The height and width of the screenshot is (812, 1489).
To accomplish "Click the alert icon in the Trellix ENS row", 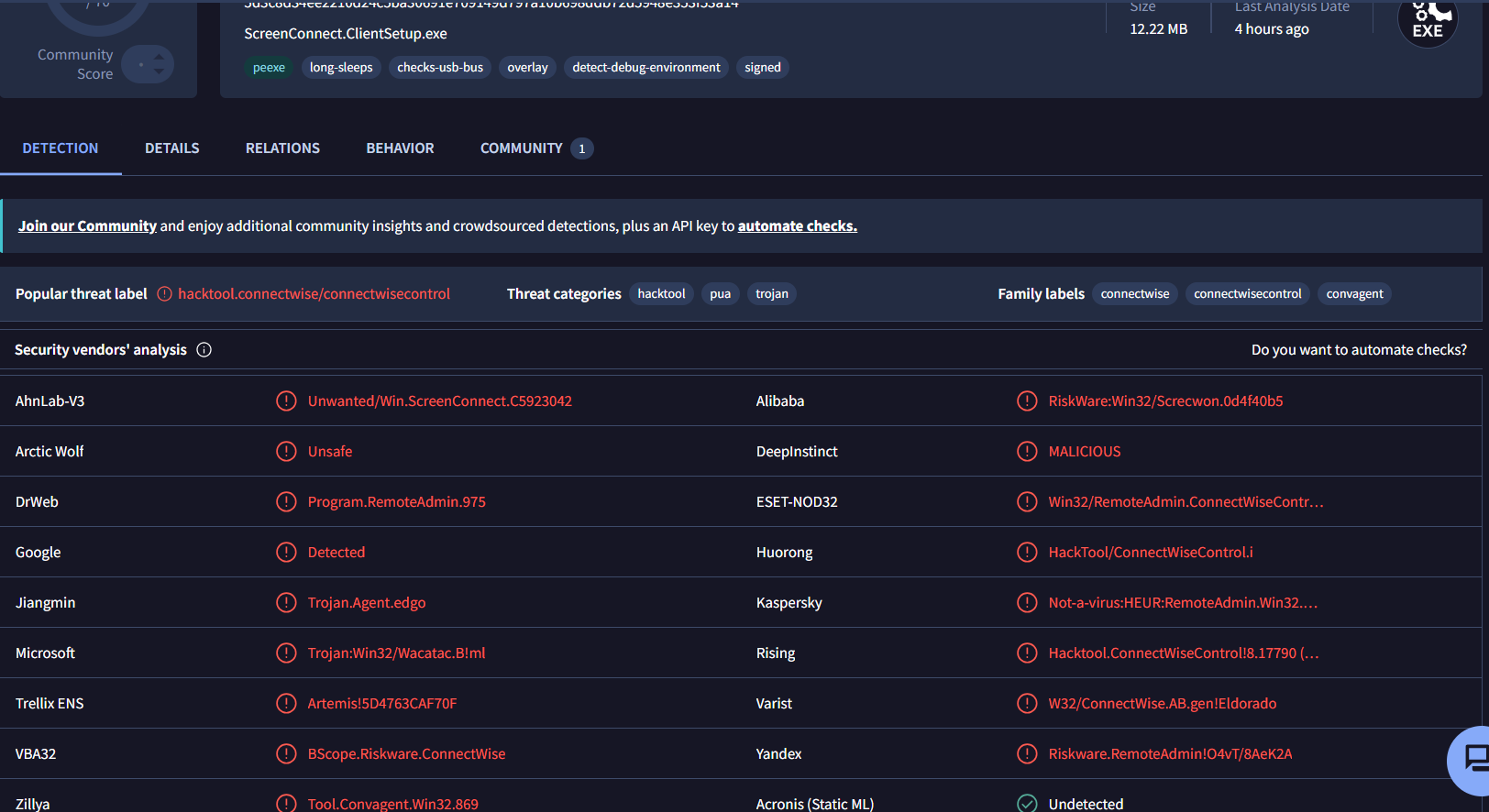I will [x=287, y=704].
